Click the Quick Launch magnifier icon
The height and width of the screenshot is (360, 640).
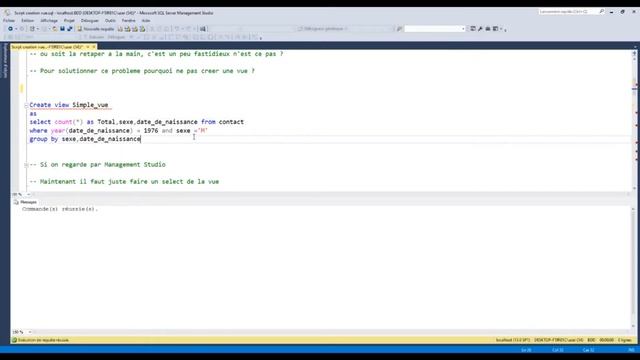pyautogui.click(x=602, y=12)
